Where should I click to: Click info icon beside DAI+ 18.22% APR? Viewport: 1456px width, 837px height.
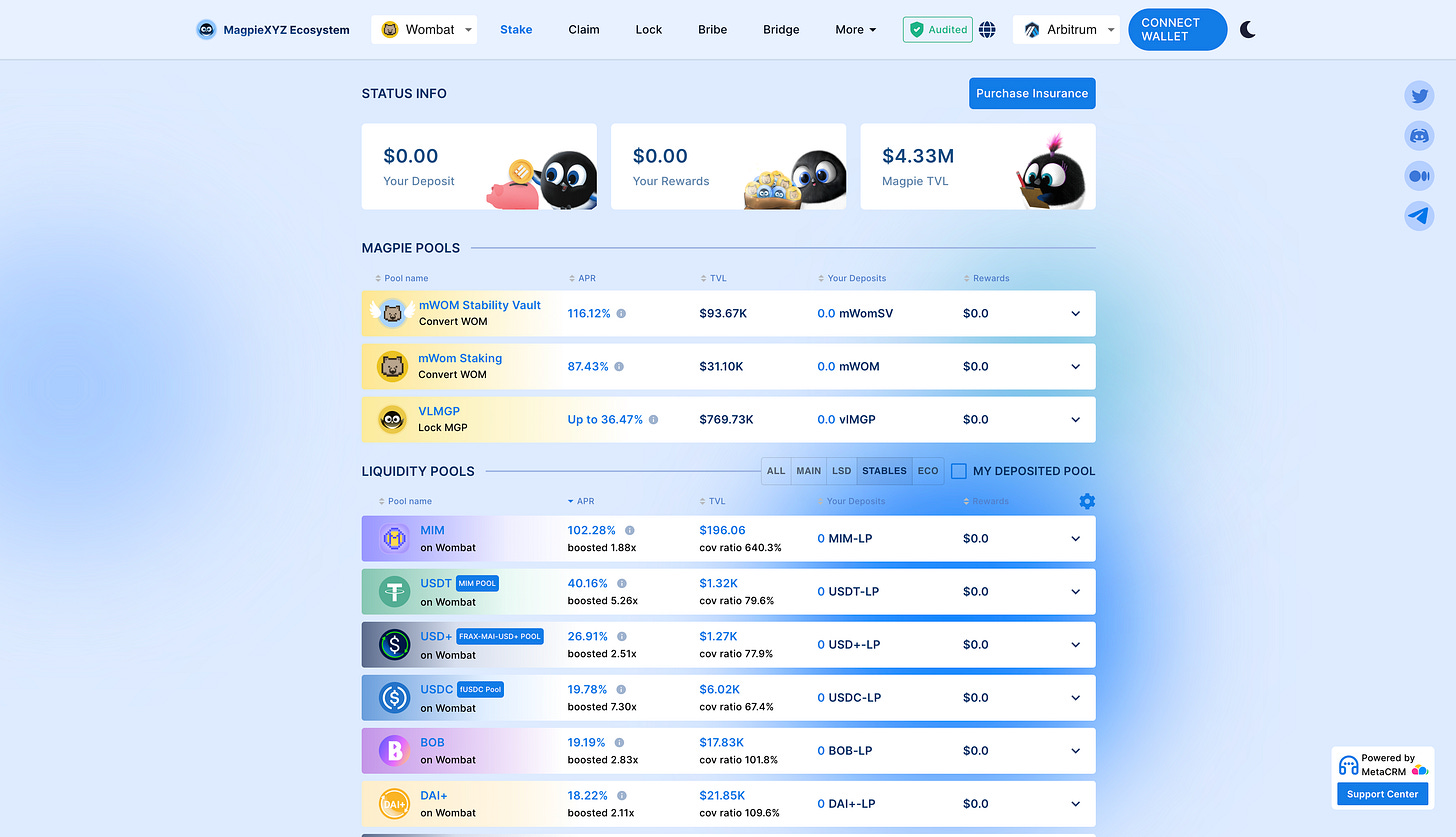click(x=621, y=795)
